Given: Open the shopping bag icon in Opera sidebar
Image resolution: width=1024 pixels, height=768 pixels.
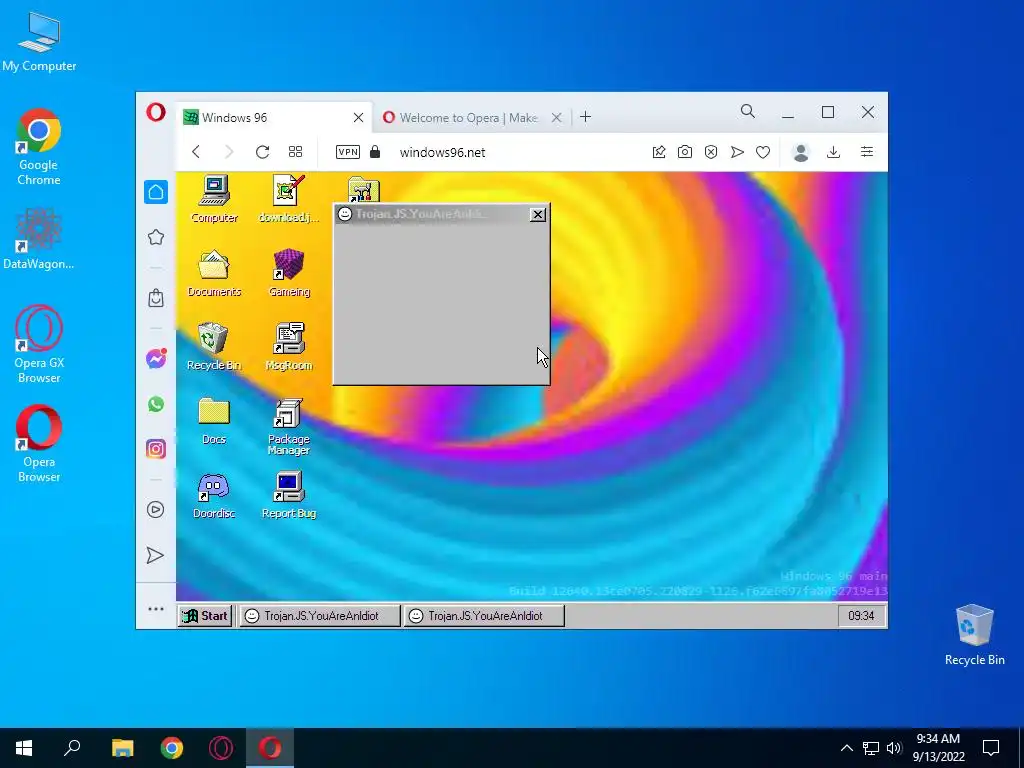Looking at the screenshot, I should pos(155,298).
